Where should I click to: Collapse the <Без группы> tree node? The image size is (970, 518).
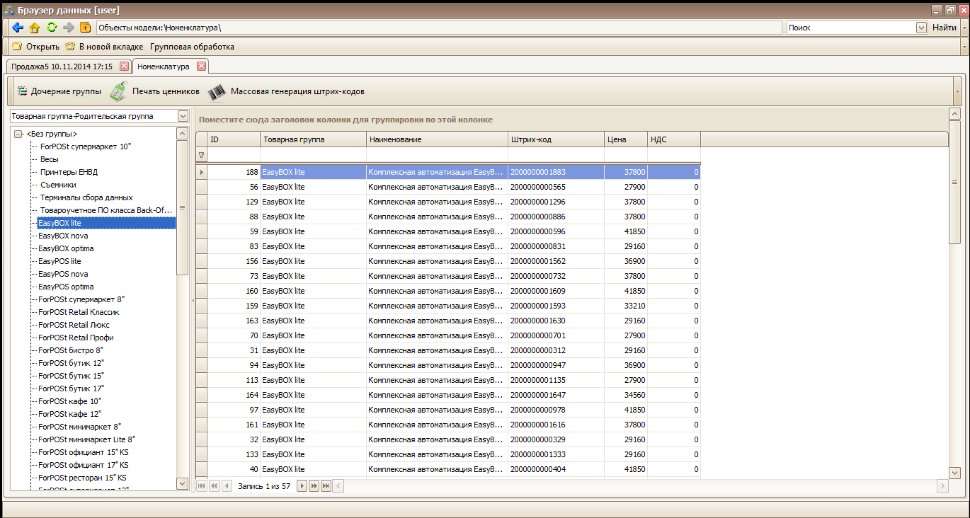[x=18, y=134]
